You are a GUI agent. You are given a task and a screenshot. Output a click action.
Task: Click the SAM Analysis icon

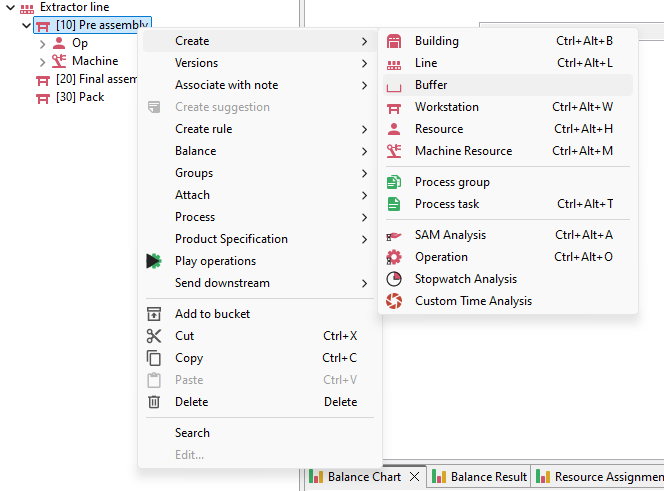point(394,235)
